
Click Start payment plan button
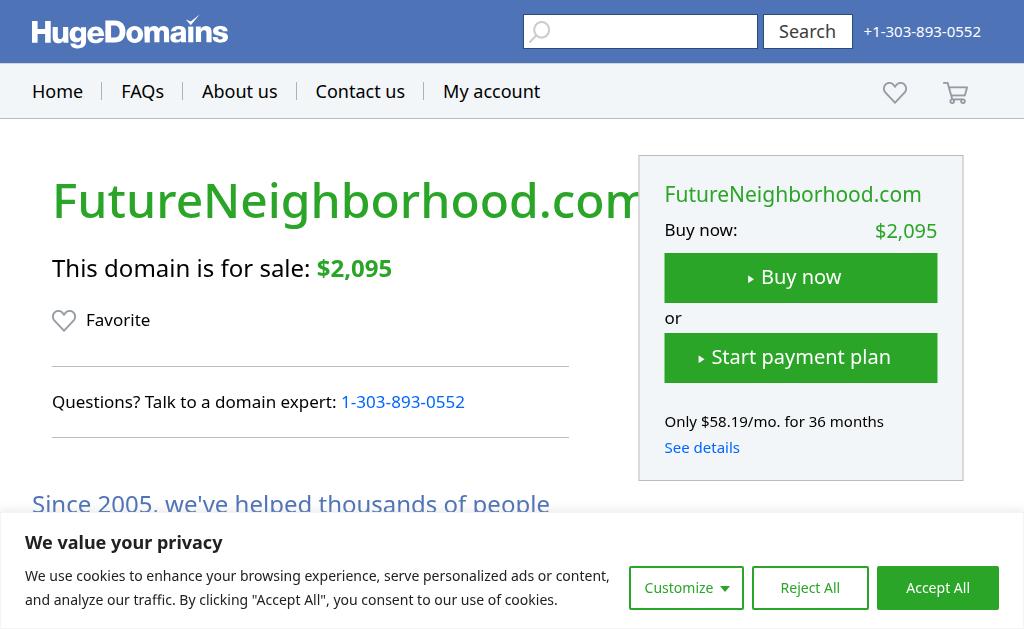click(801, 358)
